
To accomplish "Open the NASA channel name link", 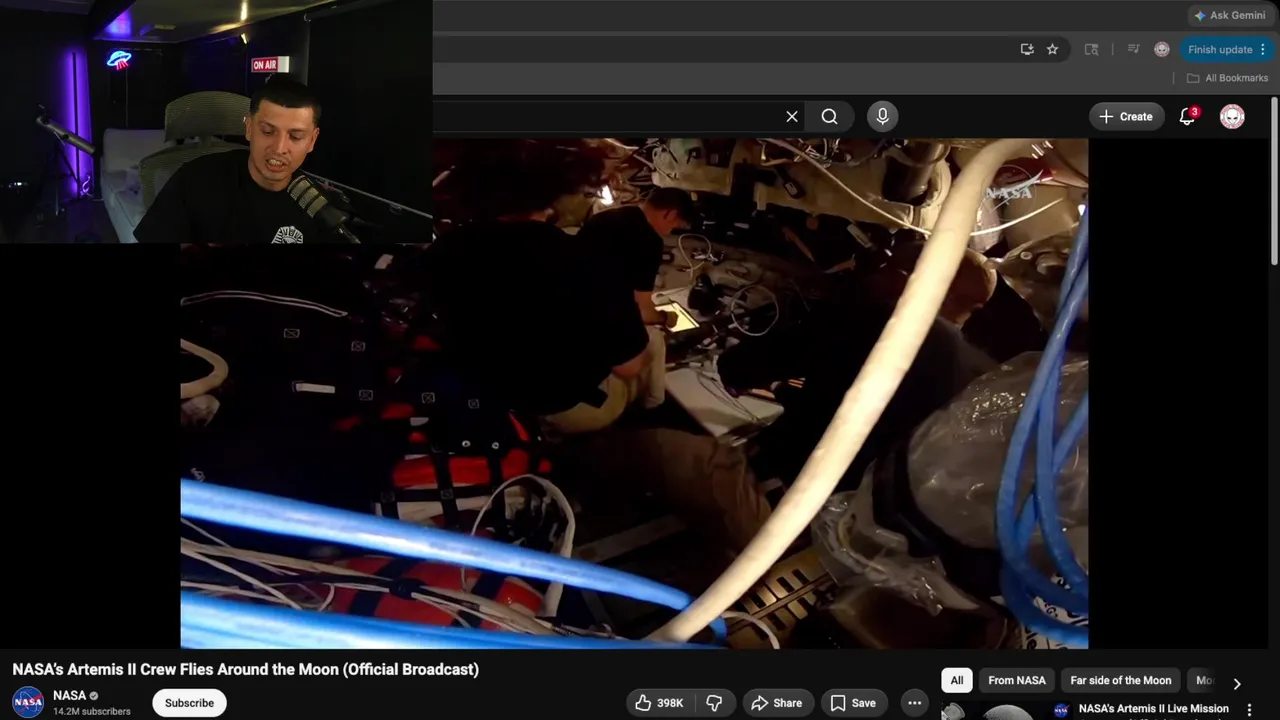I will point(69,696).
